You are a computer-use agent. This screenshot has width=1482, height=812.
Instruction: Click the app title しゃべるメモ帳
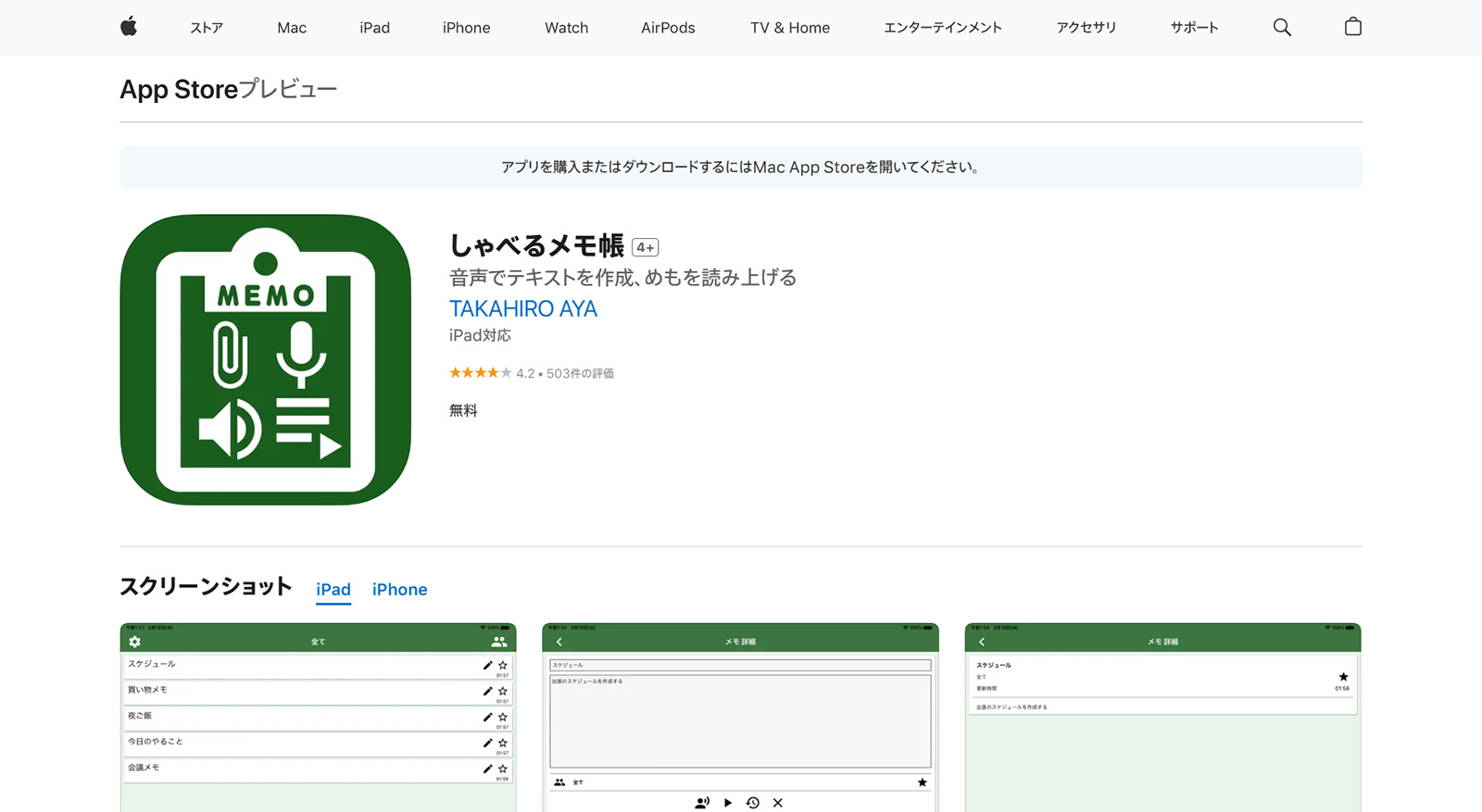(x=537, y=245)
